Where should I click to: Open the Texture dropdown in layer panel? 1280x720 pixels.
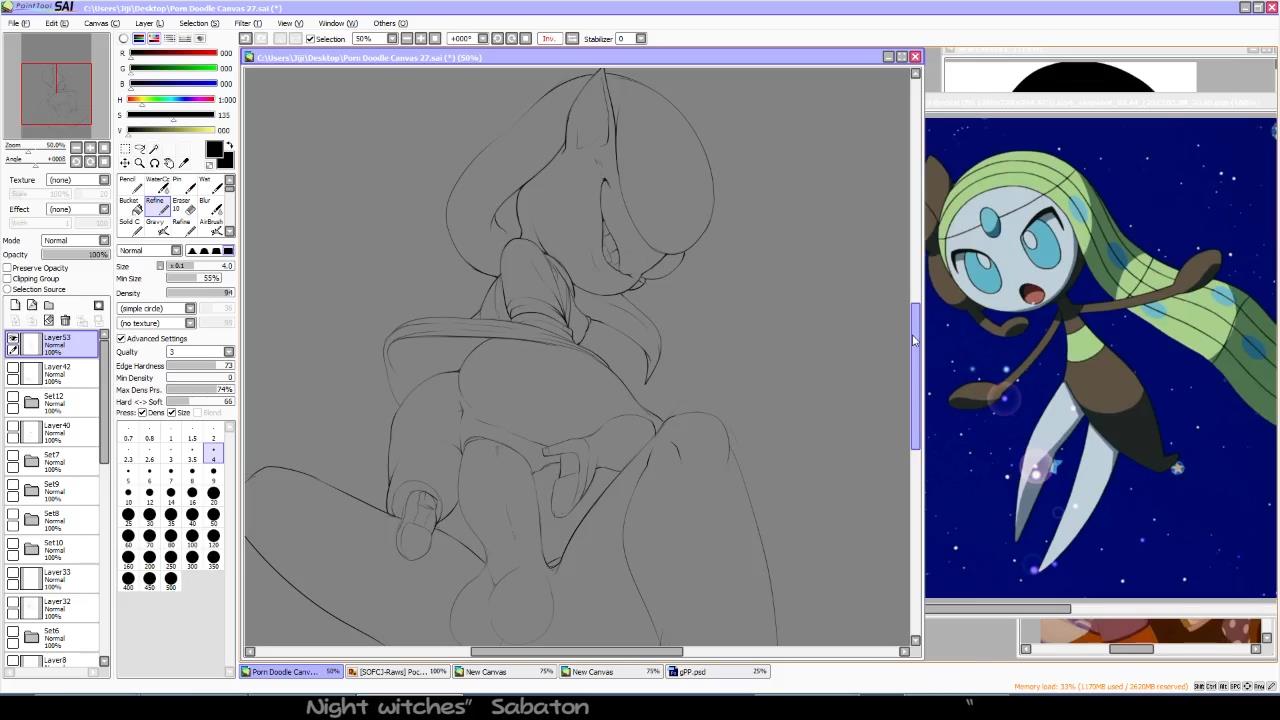(x=78, y=180)
